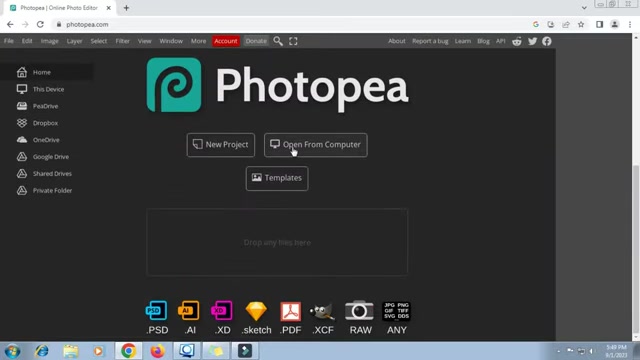Image resolution: width=640 pixels, height=360 pixels.
Task: Open Windows Start menu
Action: click(x=12, y=351)
